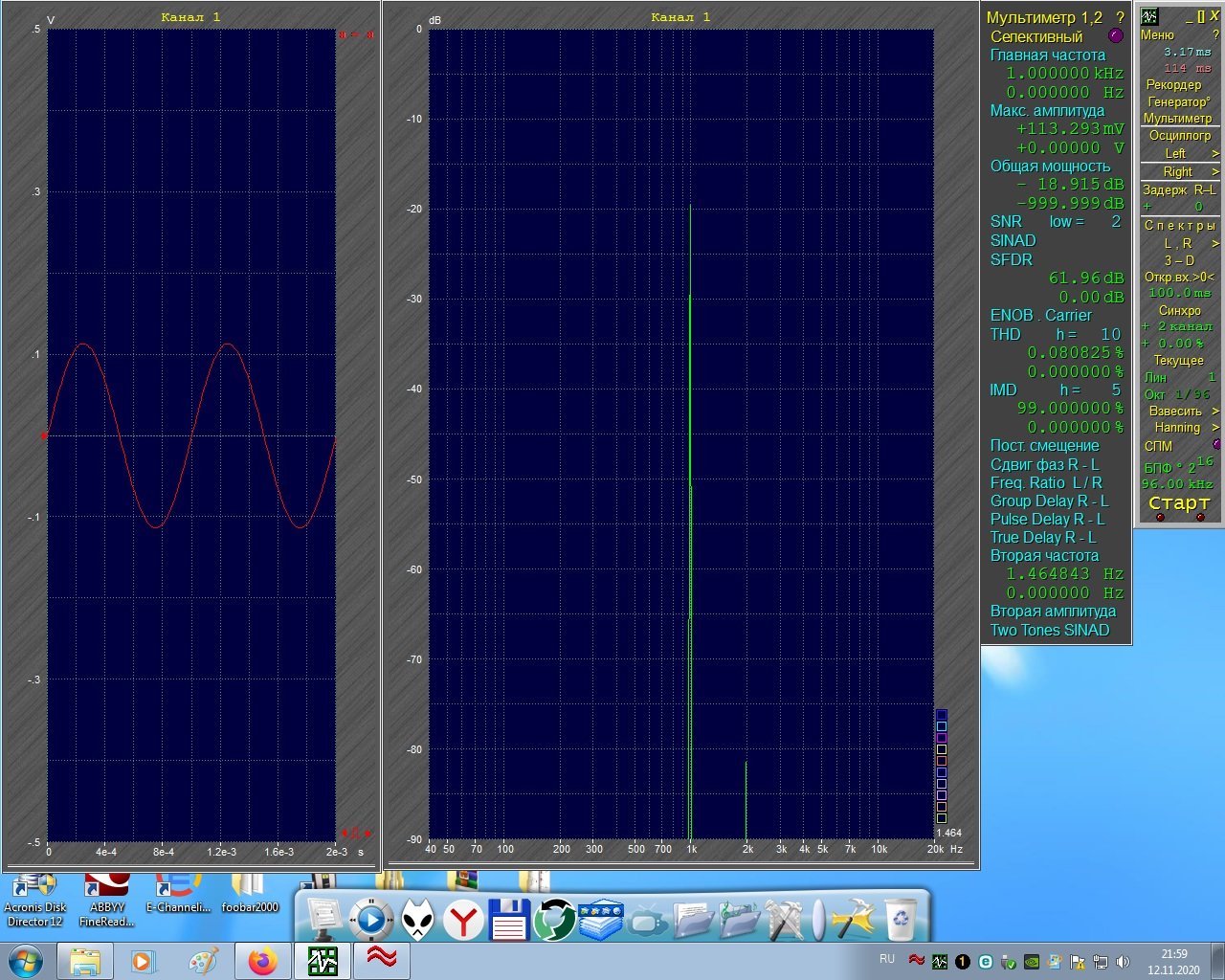Open Paint from the taskbar
1225x980 pixels.
(203, 961)
